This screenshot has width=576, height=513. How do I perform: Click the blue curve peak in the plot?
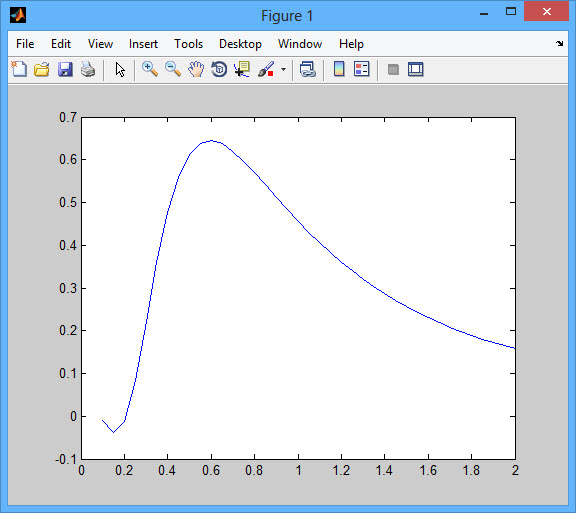tap(212, 141)
